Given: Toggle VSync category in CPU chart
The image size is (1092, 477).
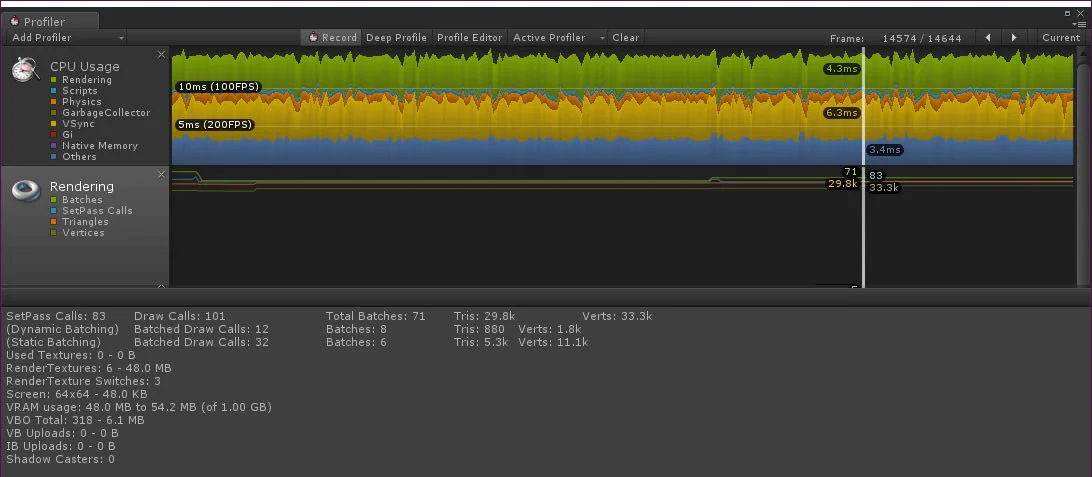Looking at the screenshot, I should point(54,124).
